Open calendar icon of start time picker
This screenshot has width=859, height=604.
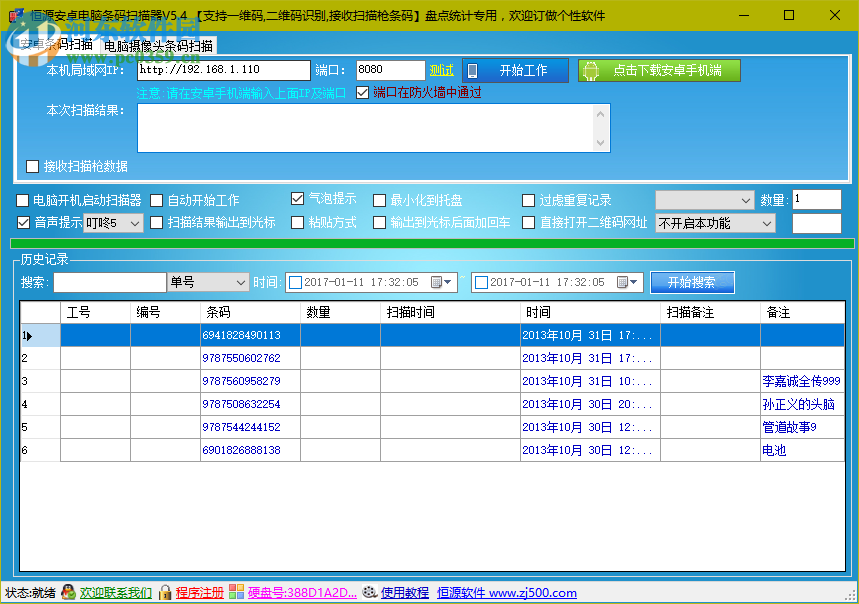pos(436,282)
